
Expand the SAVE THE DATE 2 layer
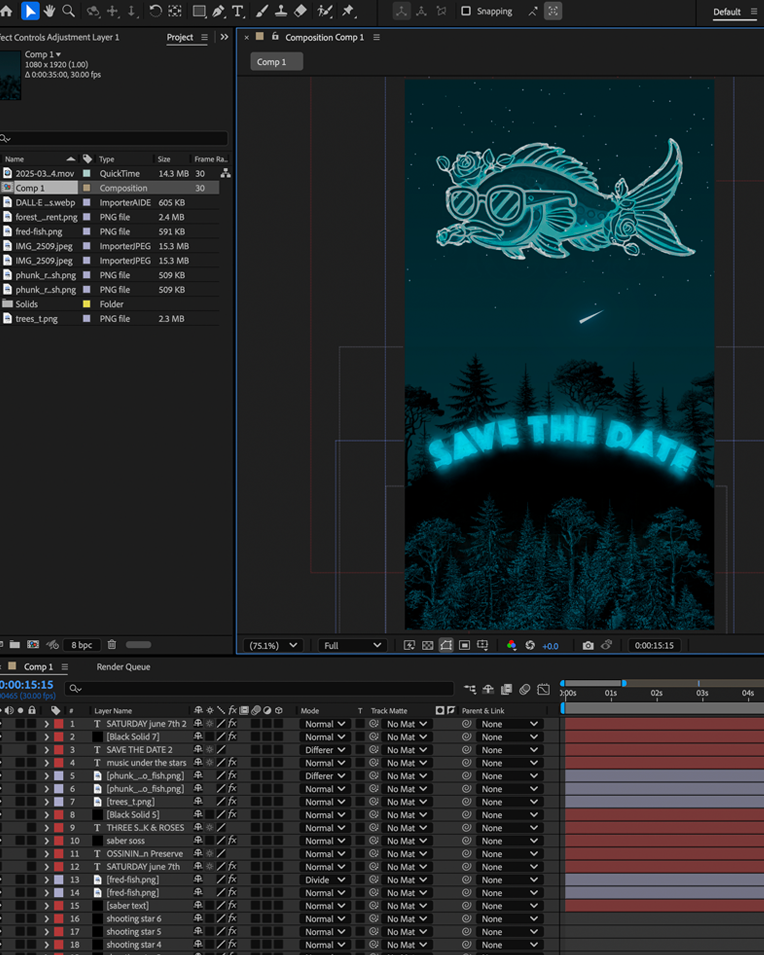(46, 750)
